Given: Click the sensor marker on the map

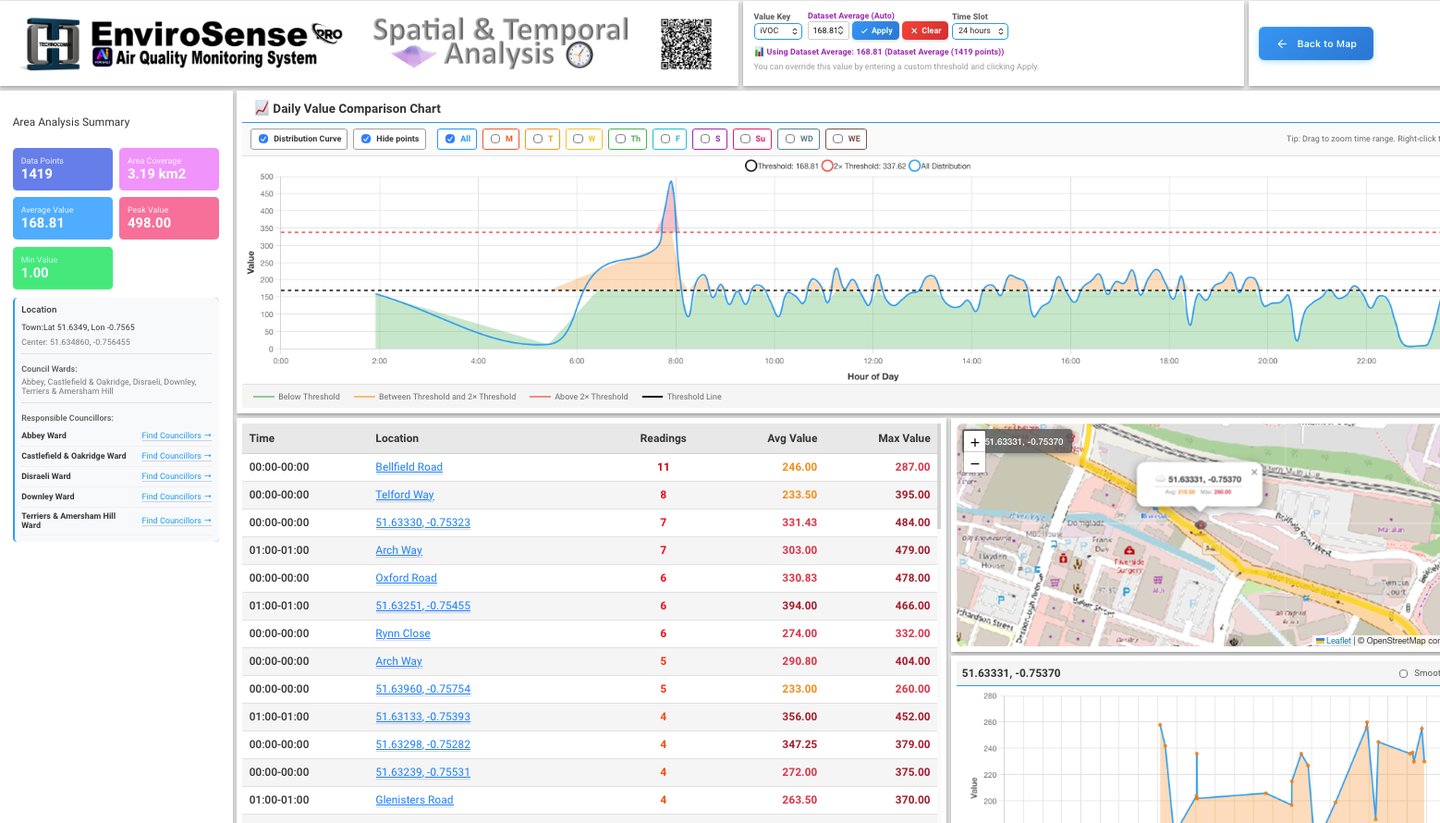Looking at the screenshot, I should click(1200, 524).
